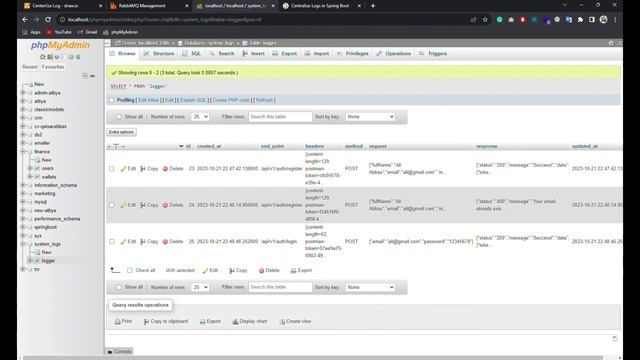The width and height of the screenshot is (640, 360).
Task: Click the Edit inline link
Action: tap(149, 100)
